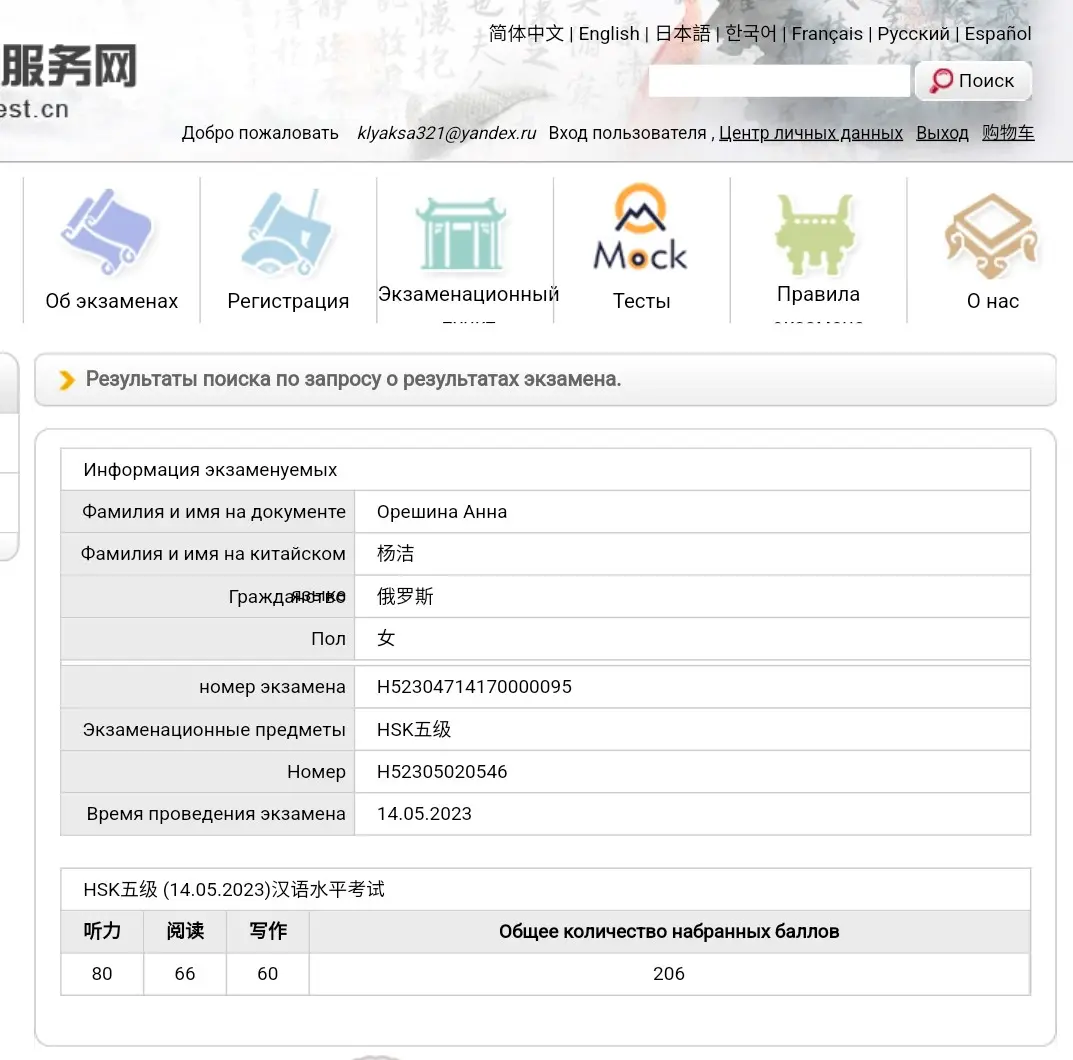The image size is (1073, 1060).
Task: Click the Экзаменационный temple gate icon
Action: 462,234
